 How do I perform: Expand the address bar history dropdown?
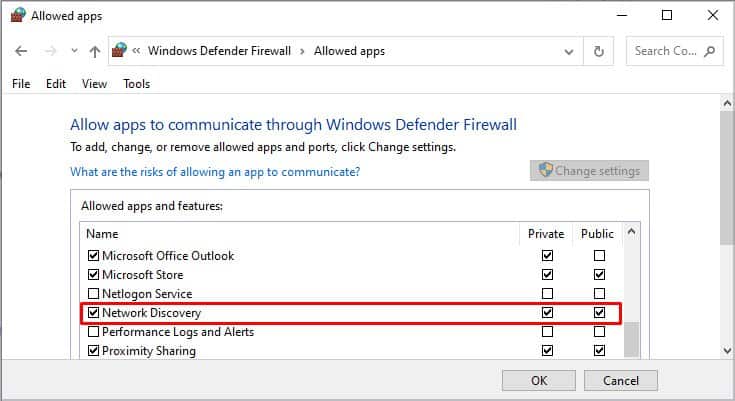(x=569, y=52)
